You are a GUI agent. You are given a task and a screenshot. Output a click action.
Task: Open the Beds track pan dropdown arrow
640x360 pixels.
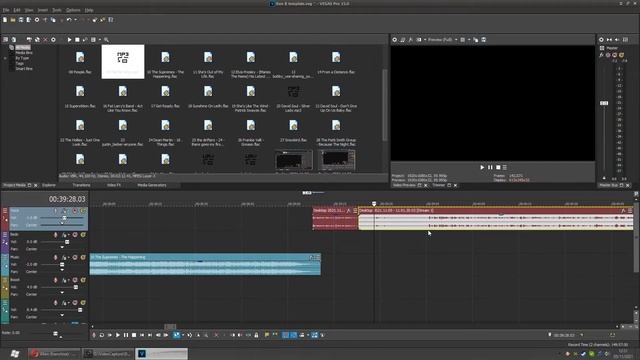point(62,247)
